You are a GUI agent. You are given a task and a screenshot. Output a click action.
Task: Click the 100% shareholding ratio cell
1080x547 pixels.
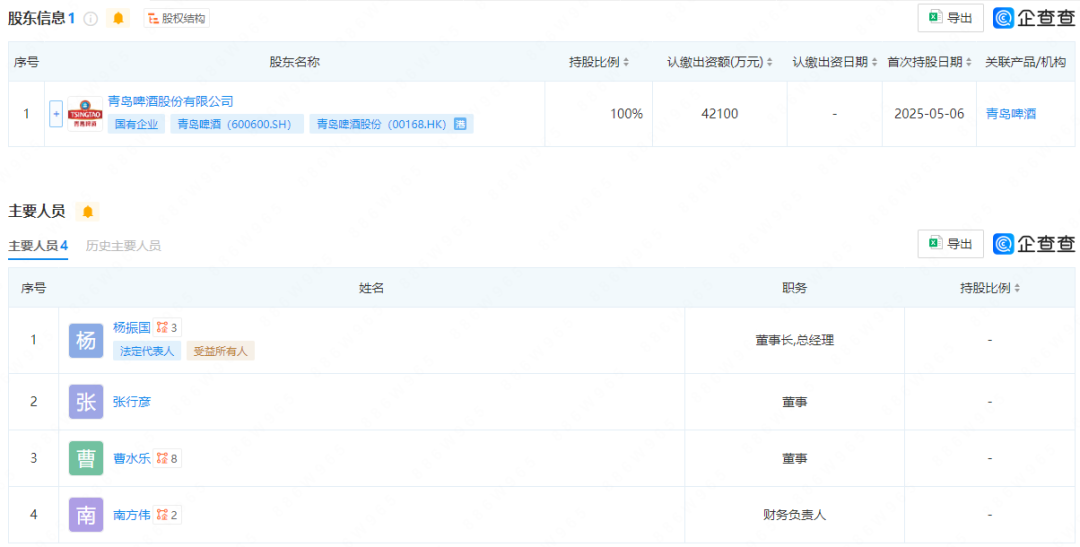(599, 114)
